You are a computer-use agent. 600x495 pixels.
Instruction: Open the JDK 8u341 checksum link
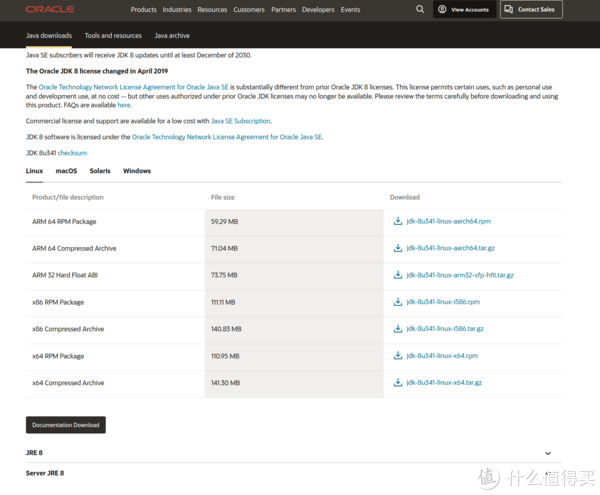click(x=72, y=153)
